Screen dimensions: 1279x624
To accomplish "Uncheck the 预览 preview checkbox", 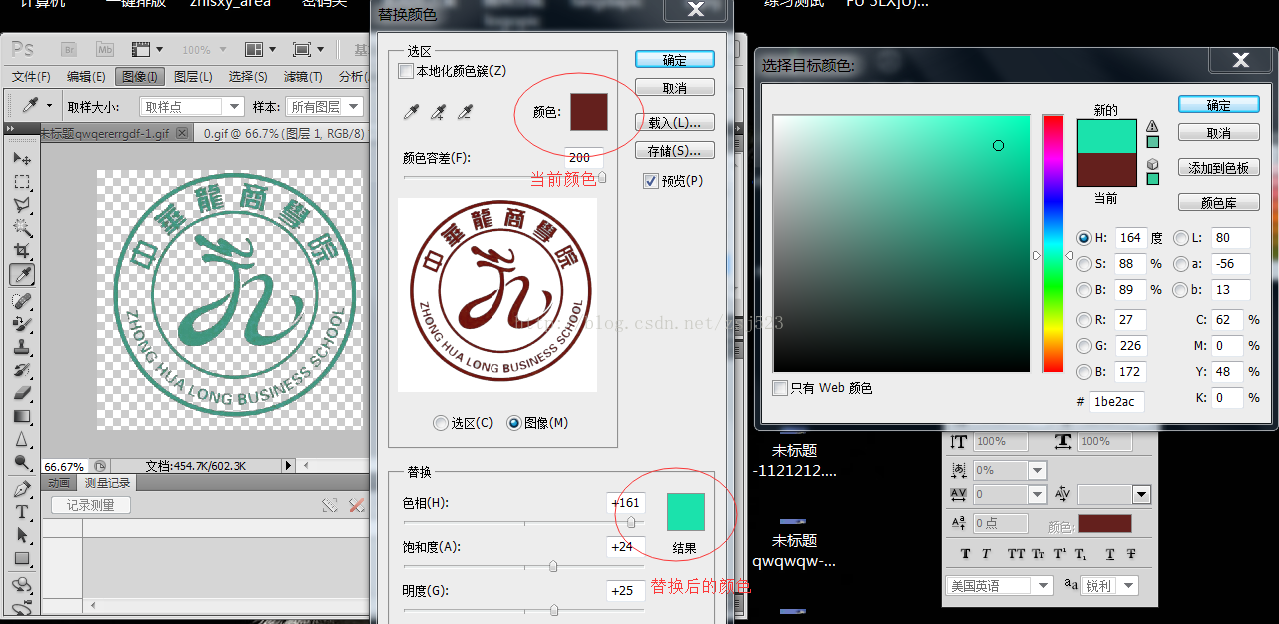I will coord(651,181).
